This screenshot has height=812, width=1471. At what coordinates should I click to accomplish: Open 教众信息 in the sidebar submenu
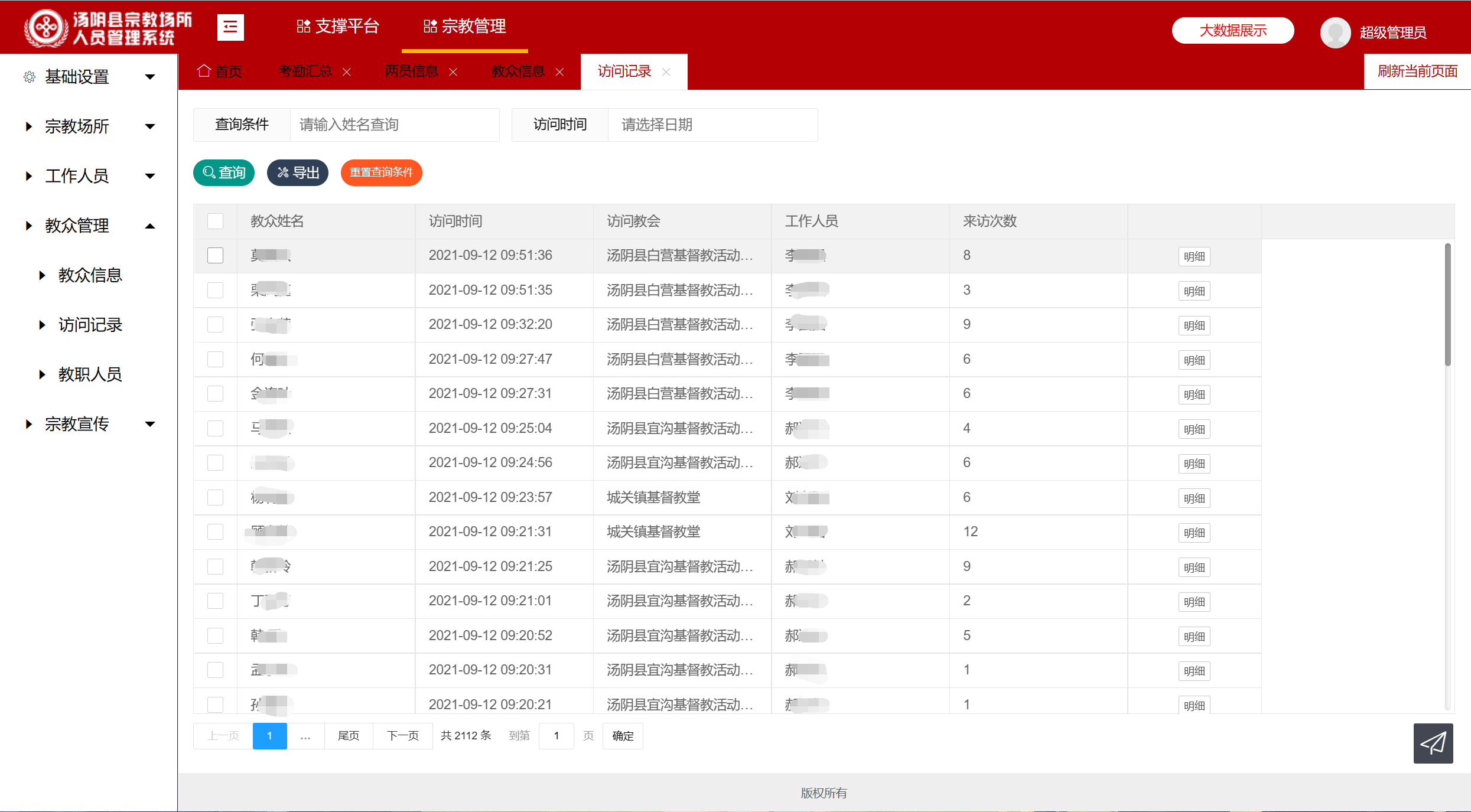pos(90,275)
